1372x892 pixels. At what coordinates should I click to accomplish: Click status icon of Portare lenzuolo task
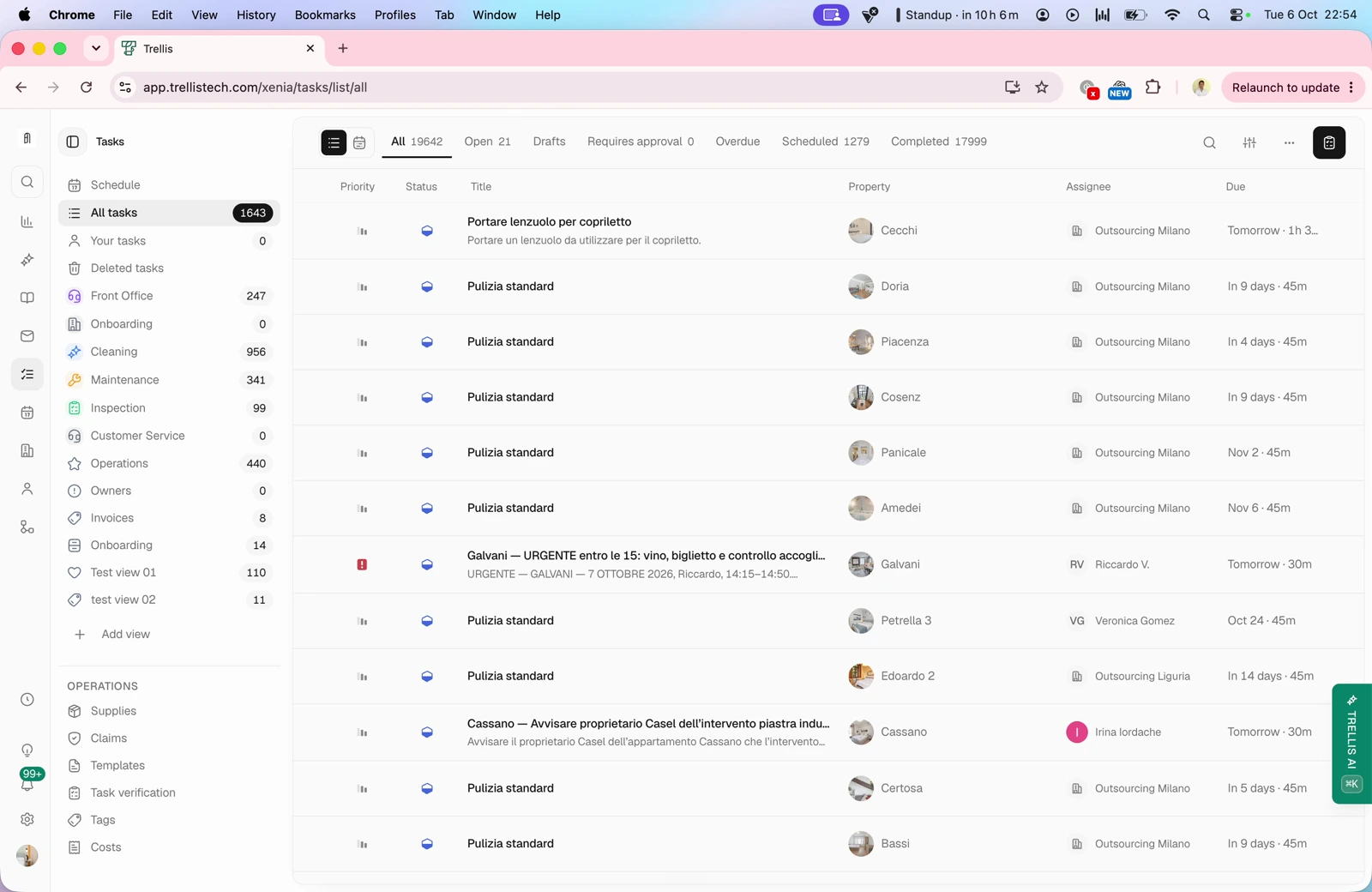[x=427, y=231]
